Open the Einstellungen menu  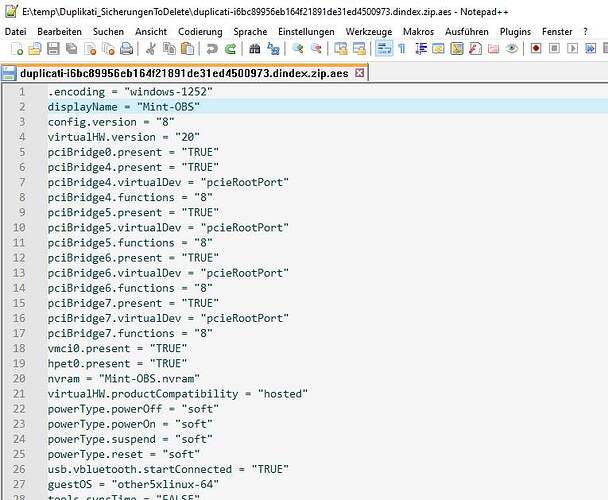(306, 32)
